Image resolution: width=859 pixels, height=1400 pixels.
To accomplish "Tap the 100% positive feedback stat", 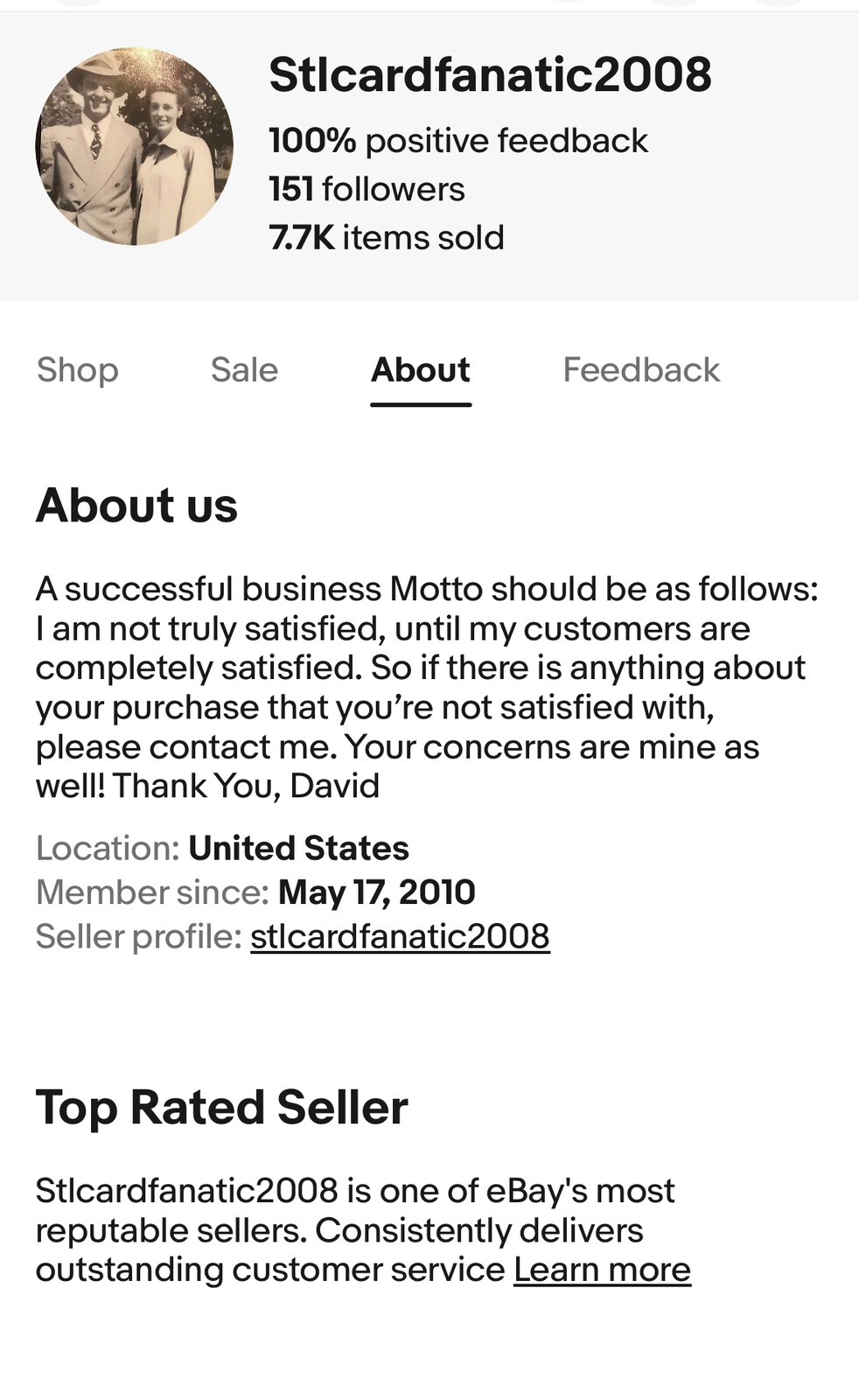I will click(x=458, y=141).
